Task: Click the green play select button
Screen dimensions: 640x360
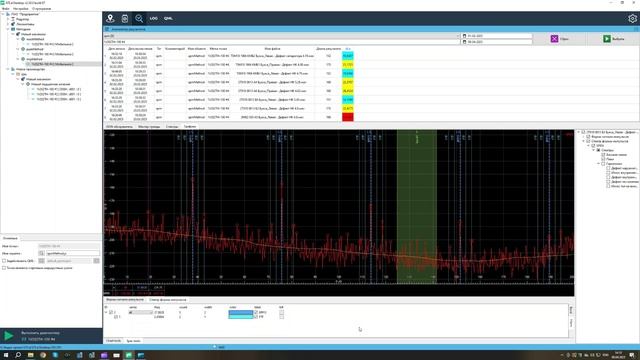Action: 607,39
